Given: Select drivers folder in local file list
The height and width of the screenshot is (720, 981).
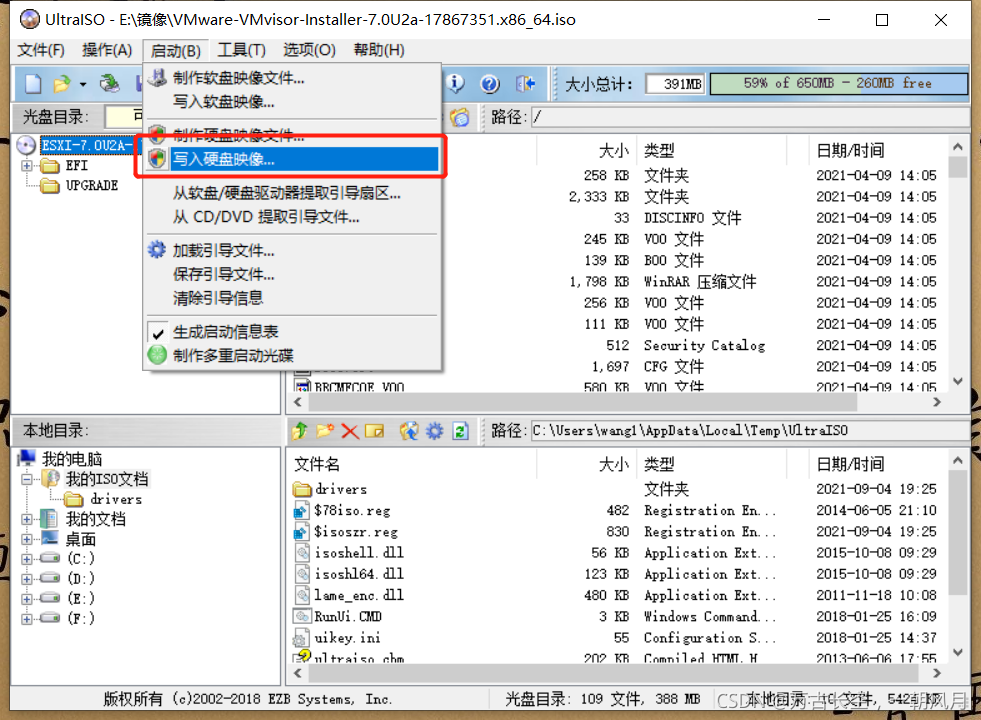Looking at the screenshot, I should [x=341, y=489].
